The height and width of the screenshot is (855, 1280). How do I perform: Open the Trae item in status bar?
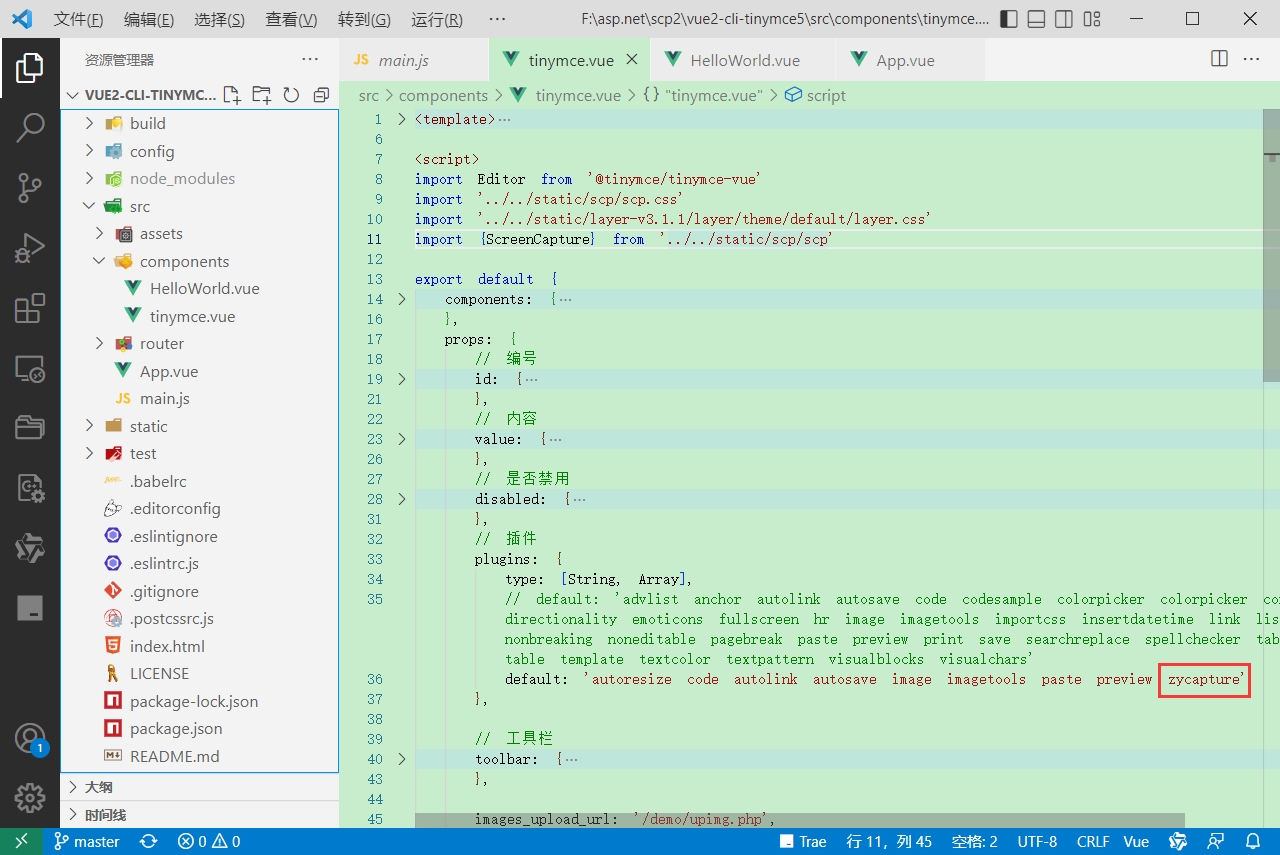[x=803, y=842]
